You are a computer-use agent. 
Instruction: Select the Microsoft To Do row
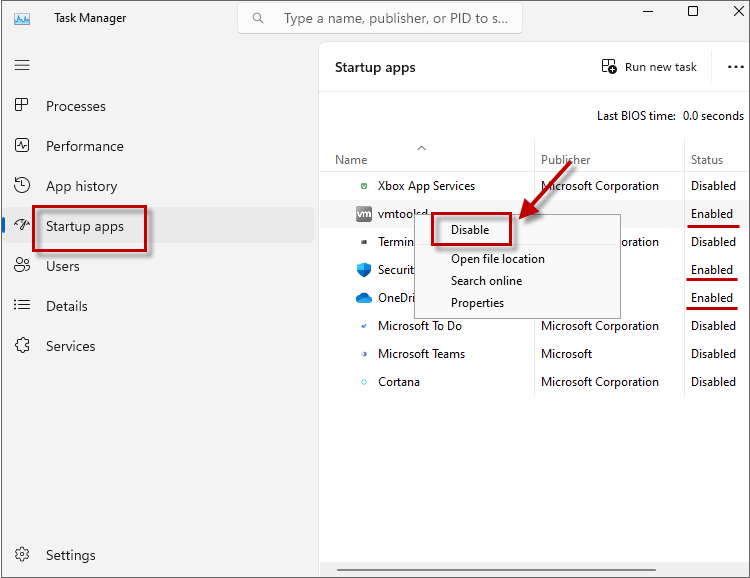[x=534, y=326]
